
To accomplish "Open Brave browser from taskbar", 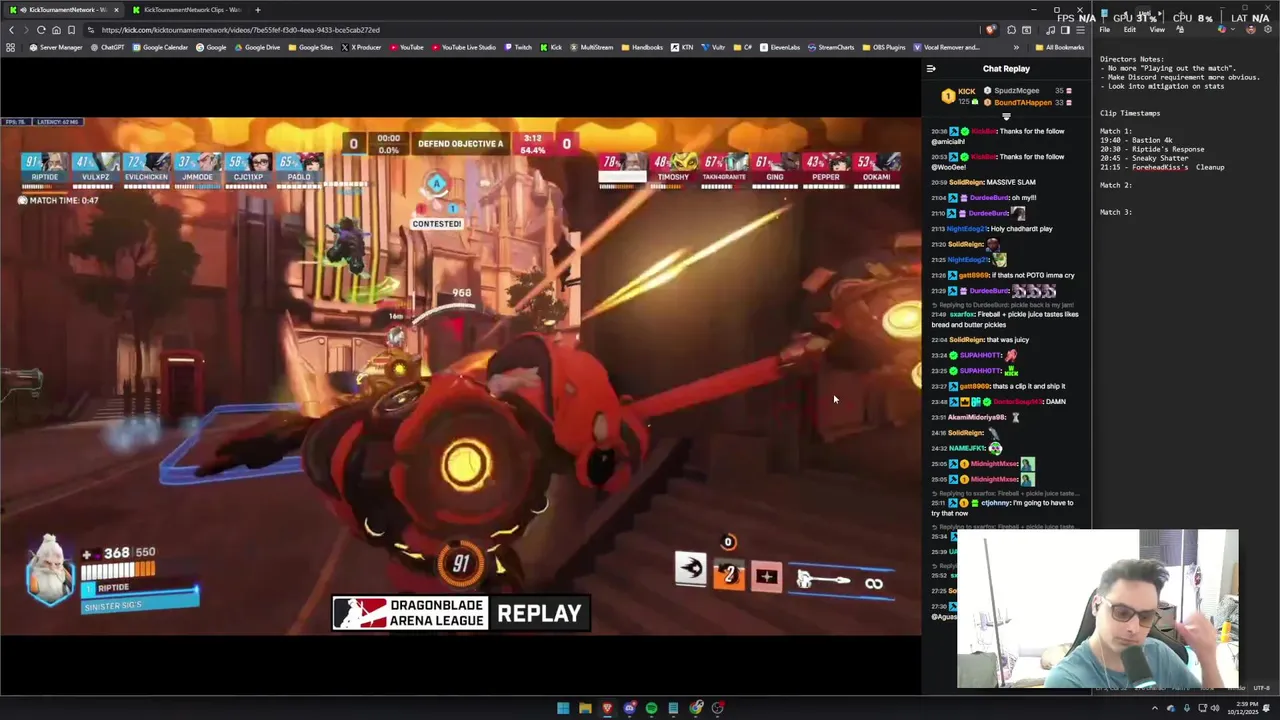I will click(x=607, y=708).
